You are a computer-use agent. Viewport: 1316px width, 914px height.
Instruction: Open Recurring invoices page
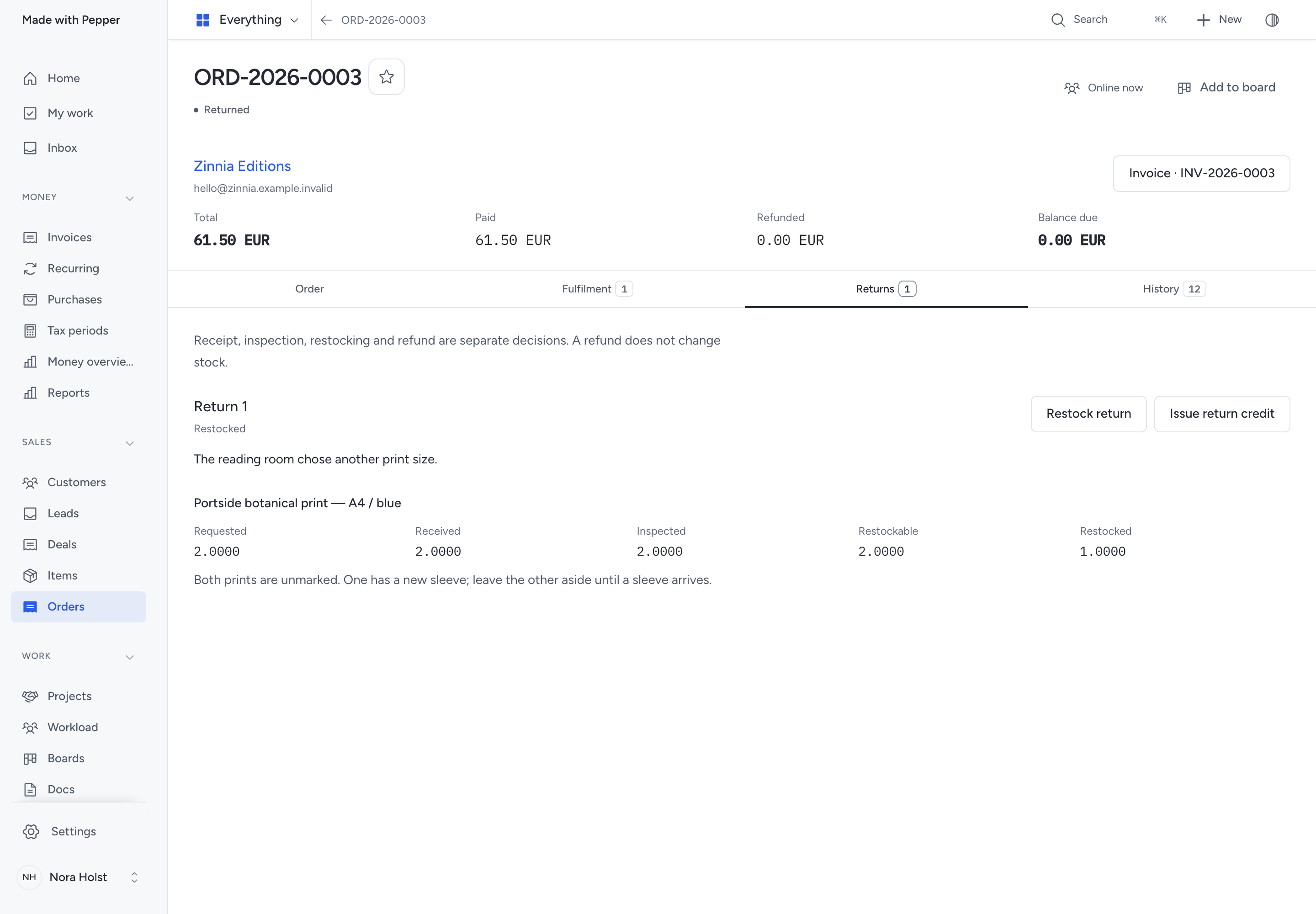79,269
